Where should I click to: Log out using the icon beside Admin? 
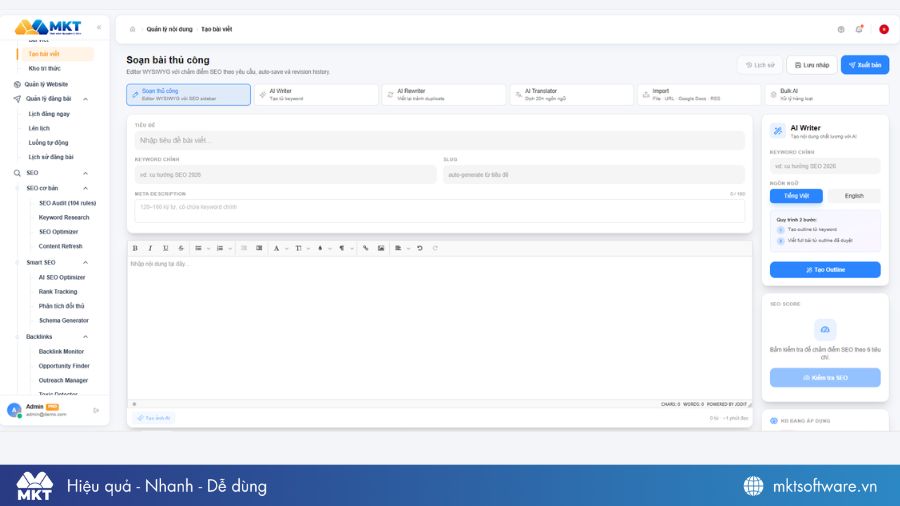96,410
